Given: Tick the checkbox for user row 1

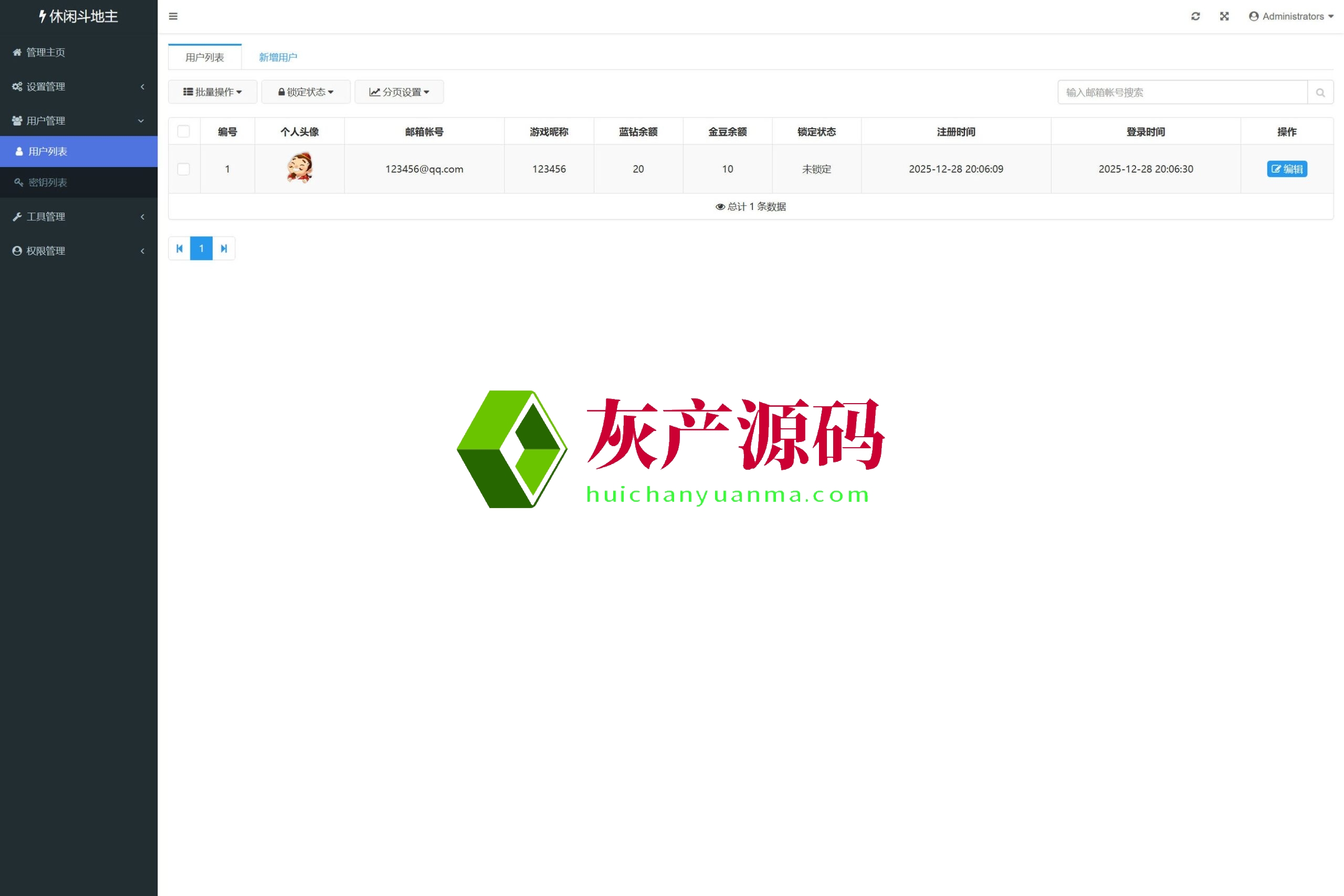Looking at the screenshot, I should (183, 169).
